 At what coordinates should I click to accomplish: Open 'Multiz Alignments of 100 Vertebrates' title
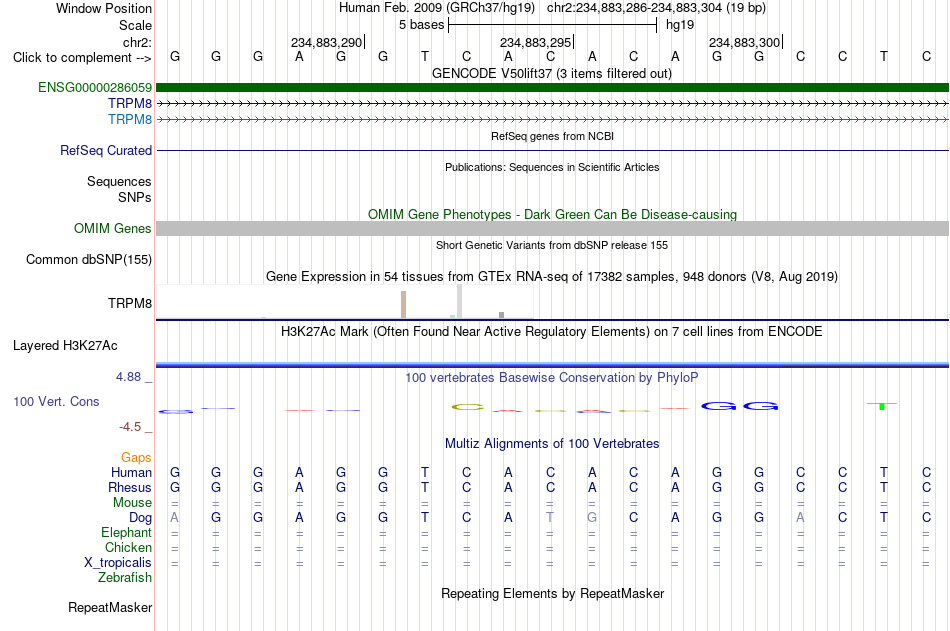552,444
